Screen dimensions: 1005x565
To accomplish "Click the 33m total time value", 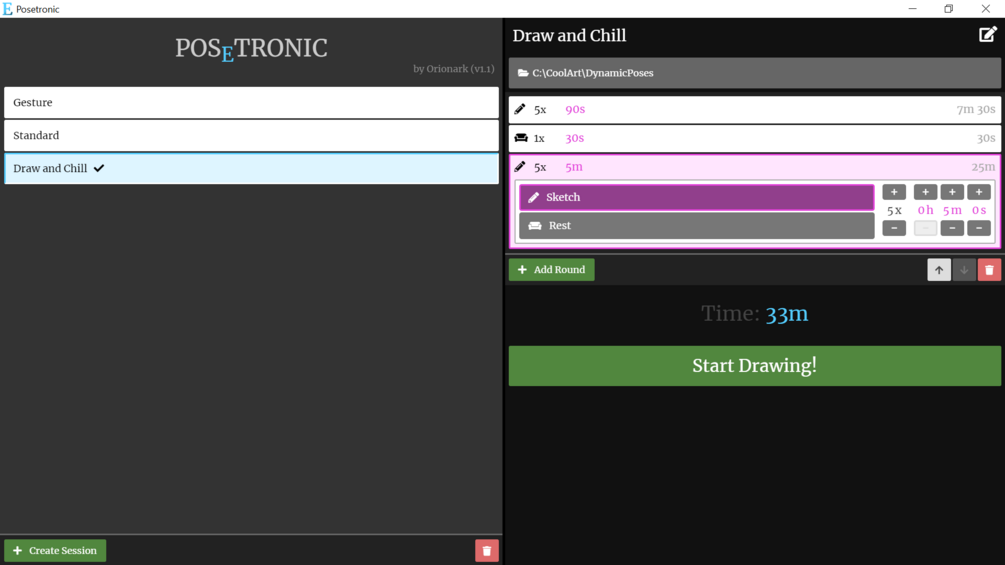I will point(786,314).
